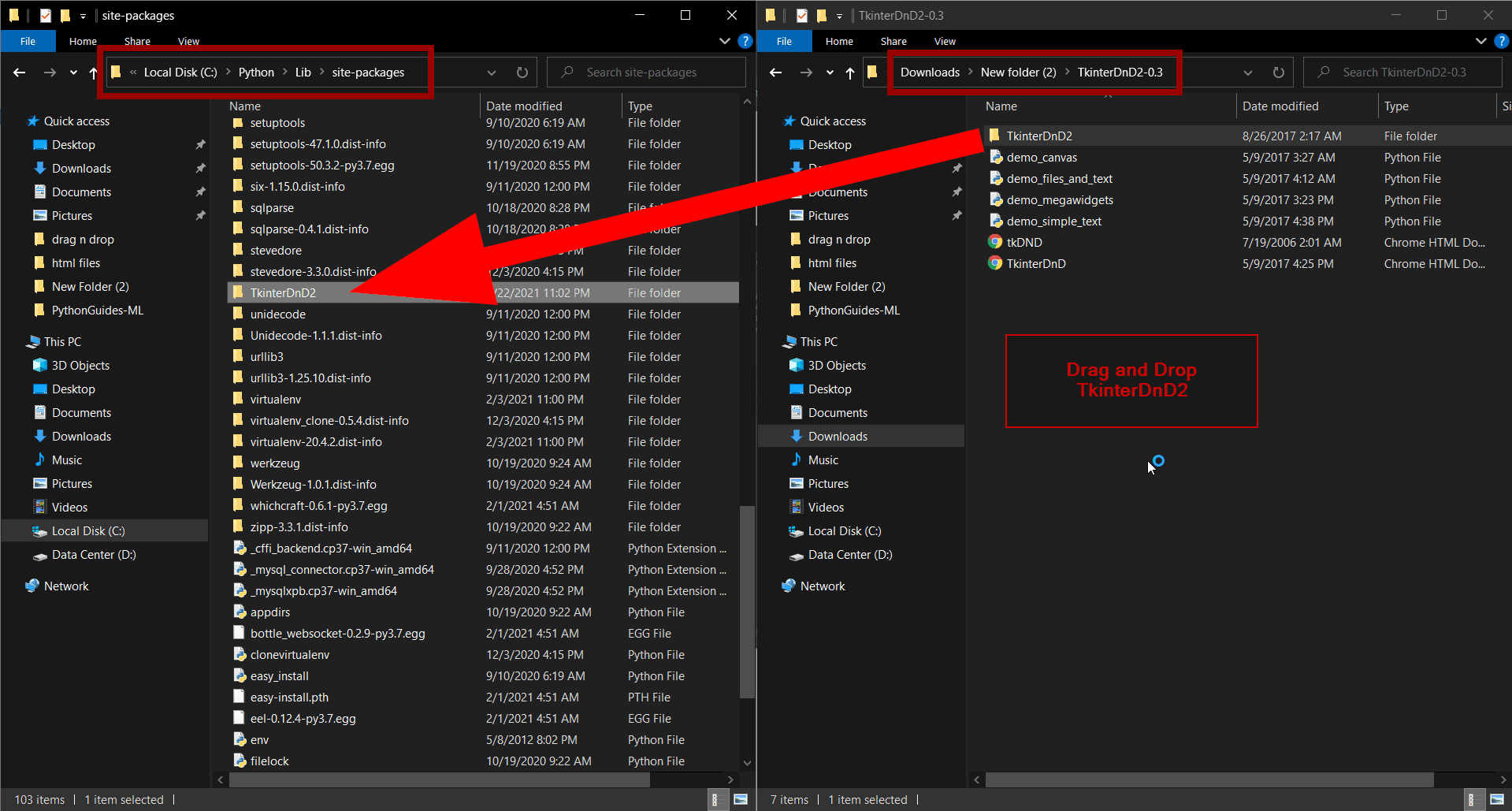Open address bar history dropdown in site-packages window
The width and height of the screenshot is (1512, 811).
click(x=492, y=73)
